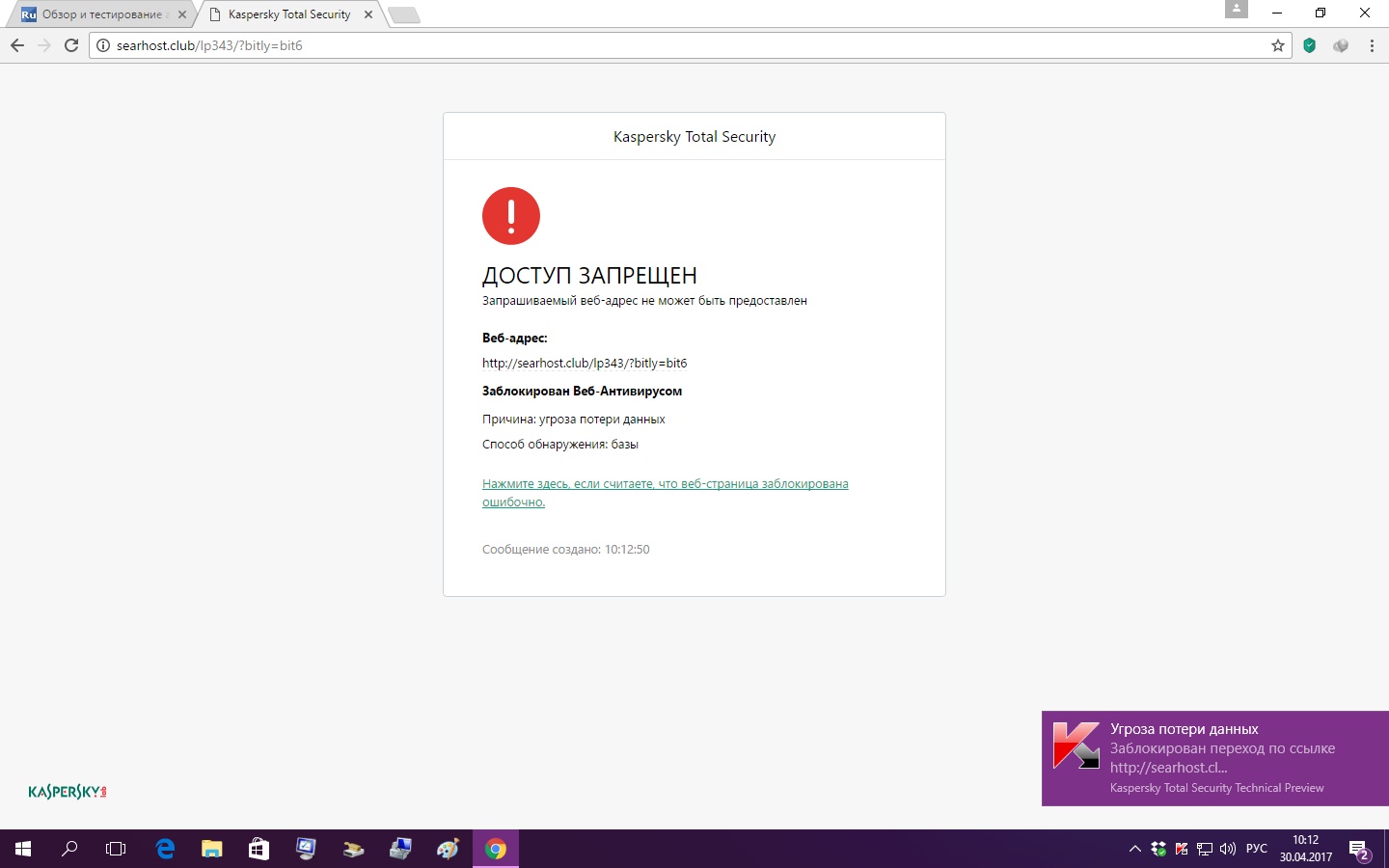Open File Explorer from the taskbar
Viewport: 1389px width, 868px height.
[211, 849]
